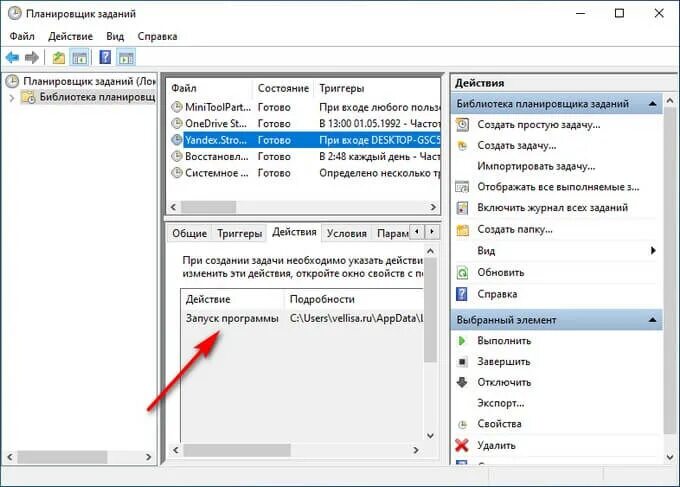Click the Back arrow toolbar icon
This screenshot has width=680, height=487.
12,57
